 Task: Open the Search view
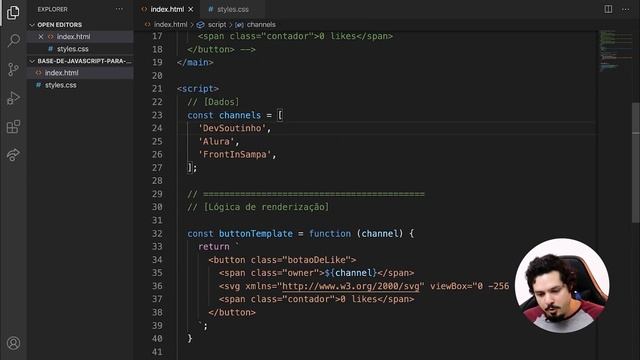(13, 40)
